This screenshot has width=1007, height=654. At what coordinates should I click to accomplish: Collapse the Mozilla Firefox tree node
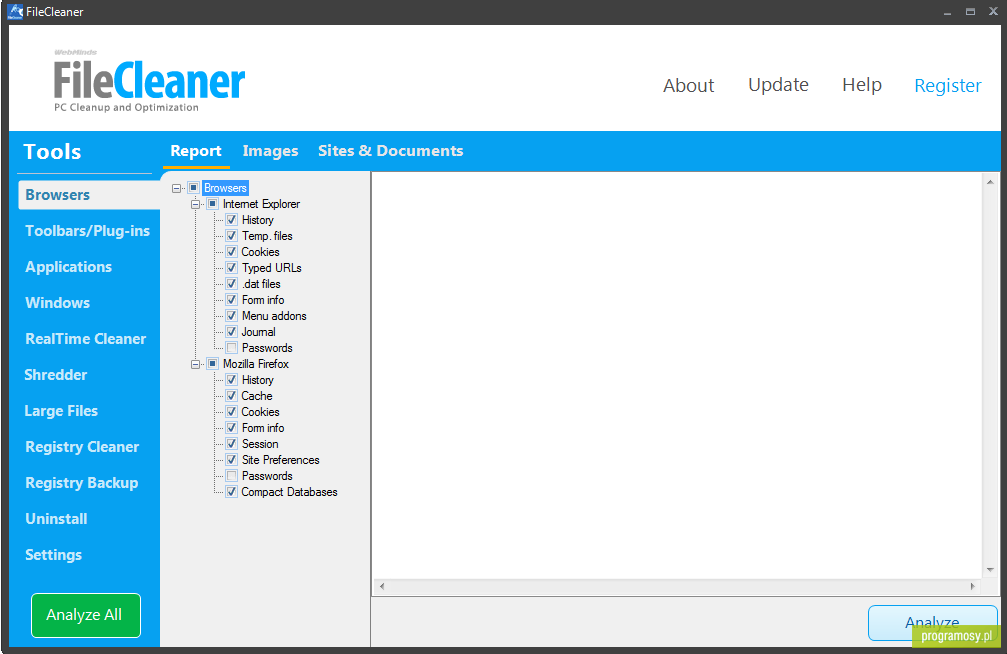click(x=195, y=364)
